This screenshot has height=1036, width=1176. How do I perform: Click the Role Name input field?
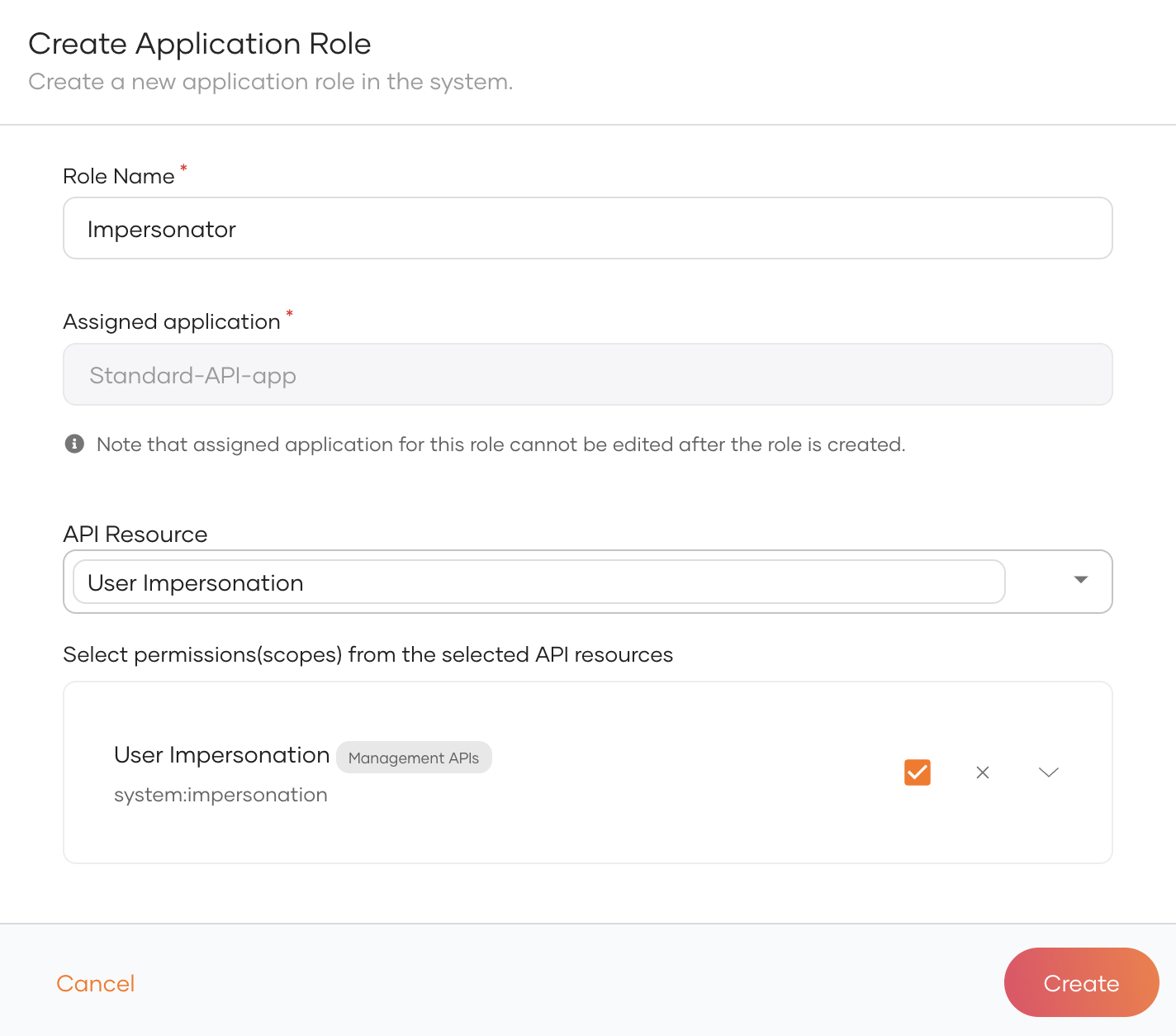(x=587, y=228)
